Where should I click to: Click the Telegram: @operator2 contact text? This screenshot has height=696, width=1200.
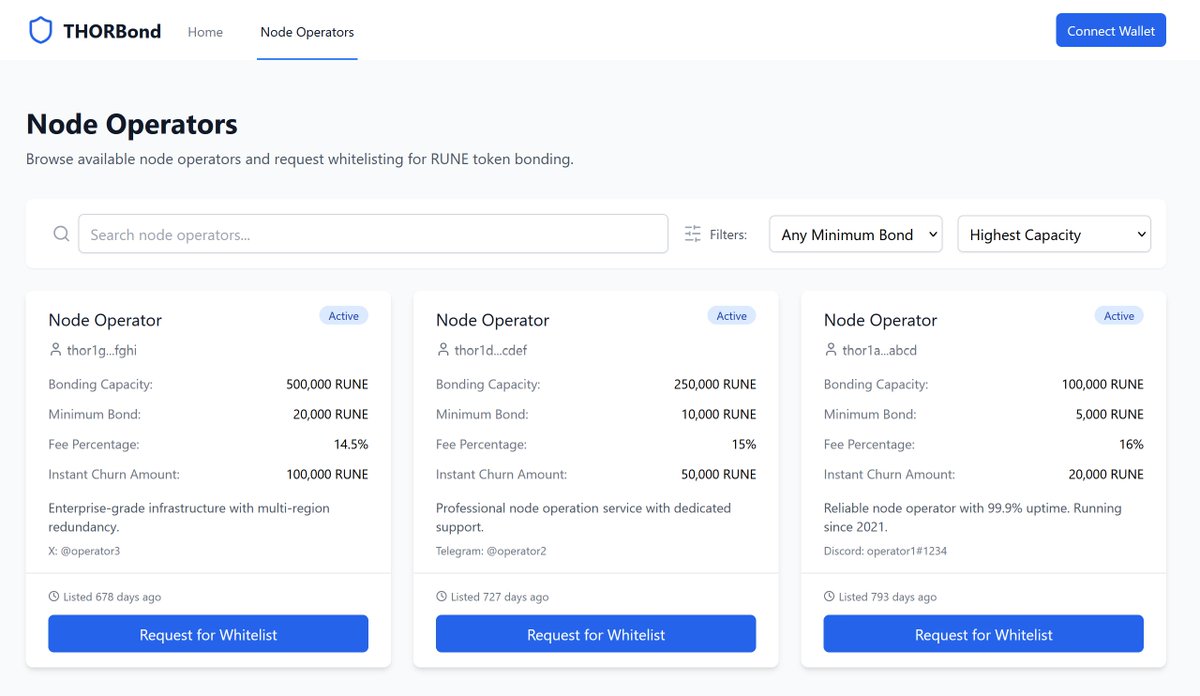pos(491,551)
